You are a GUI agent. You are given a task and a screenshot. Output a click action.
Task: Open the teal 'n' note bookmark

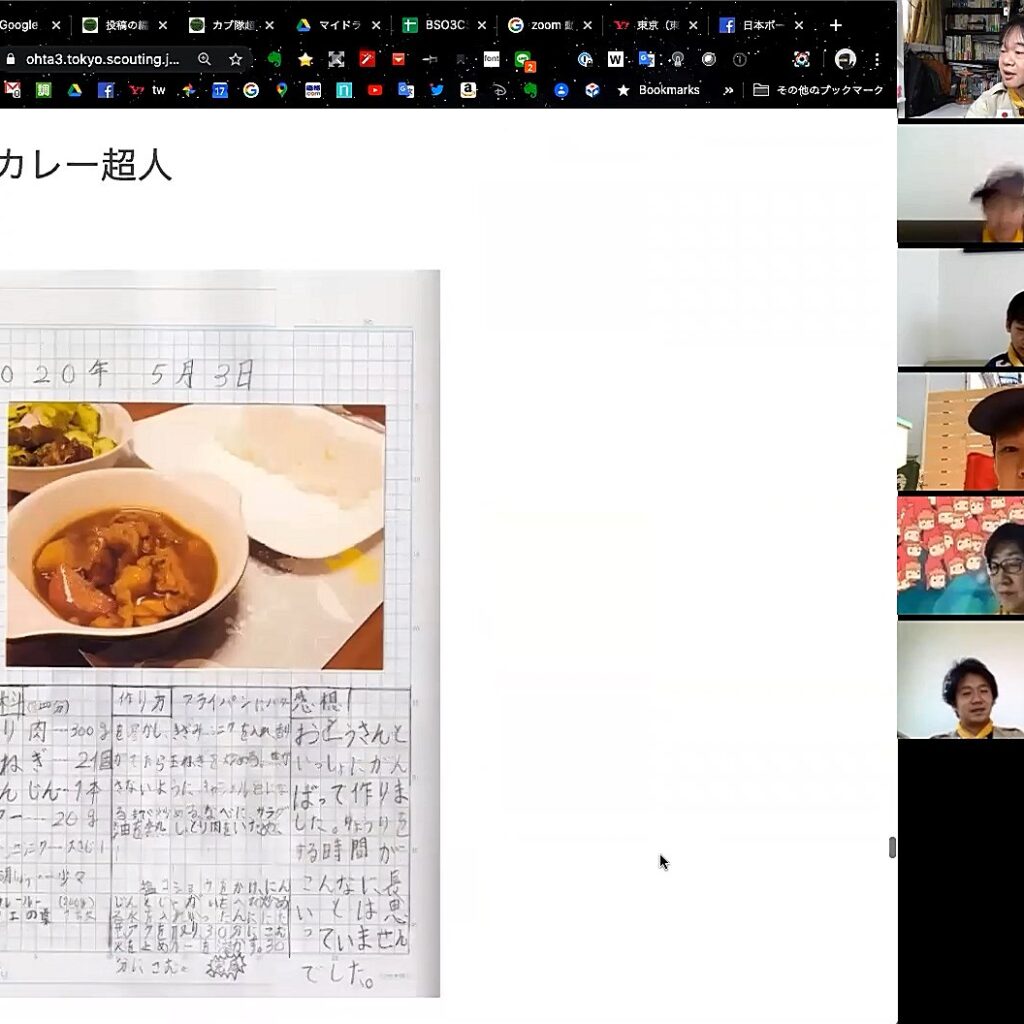coord(344,90)
